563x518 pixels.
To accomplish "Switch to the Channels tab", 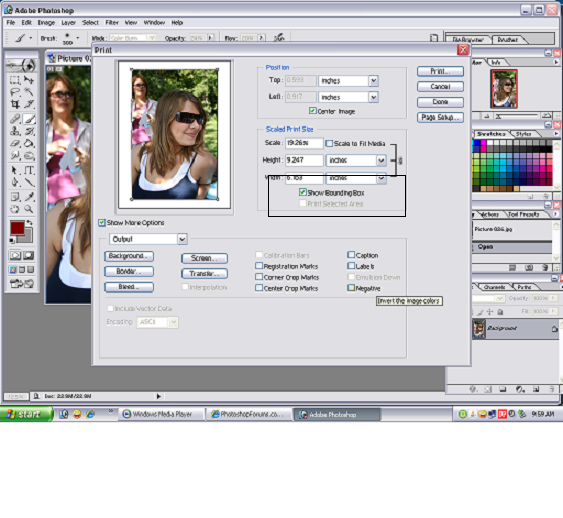I will (494, 287).
